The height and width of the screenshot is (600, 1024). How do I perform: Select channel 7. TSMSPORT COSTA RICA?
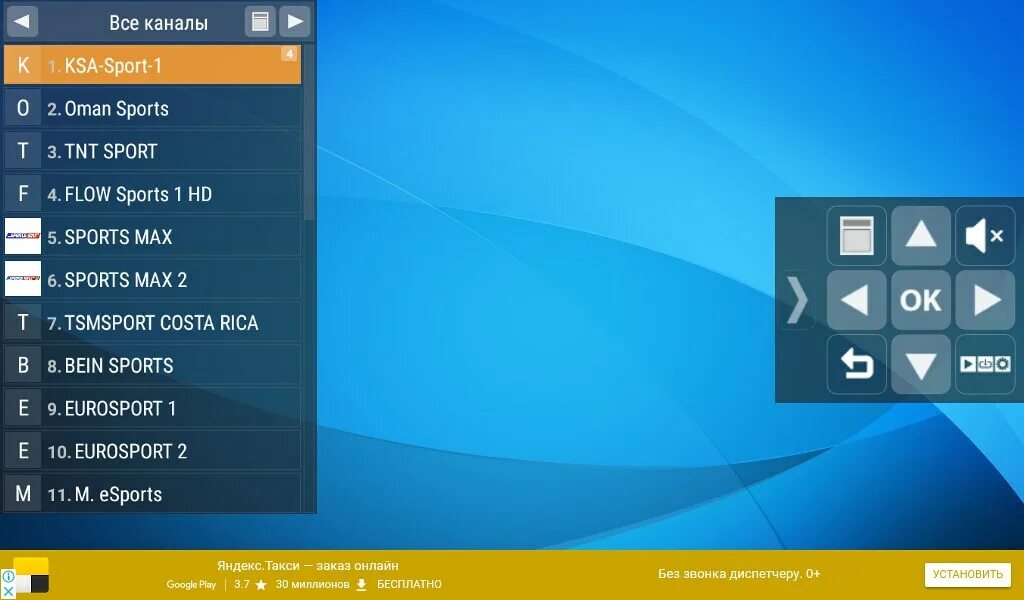point(152,323)
